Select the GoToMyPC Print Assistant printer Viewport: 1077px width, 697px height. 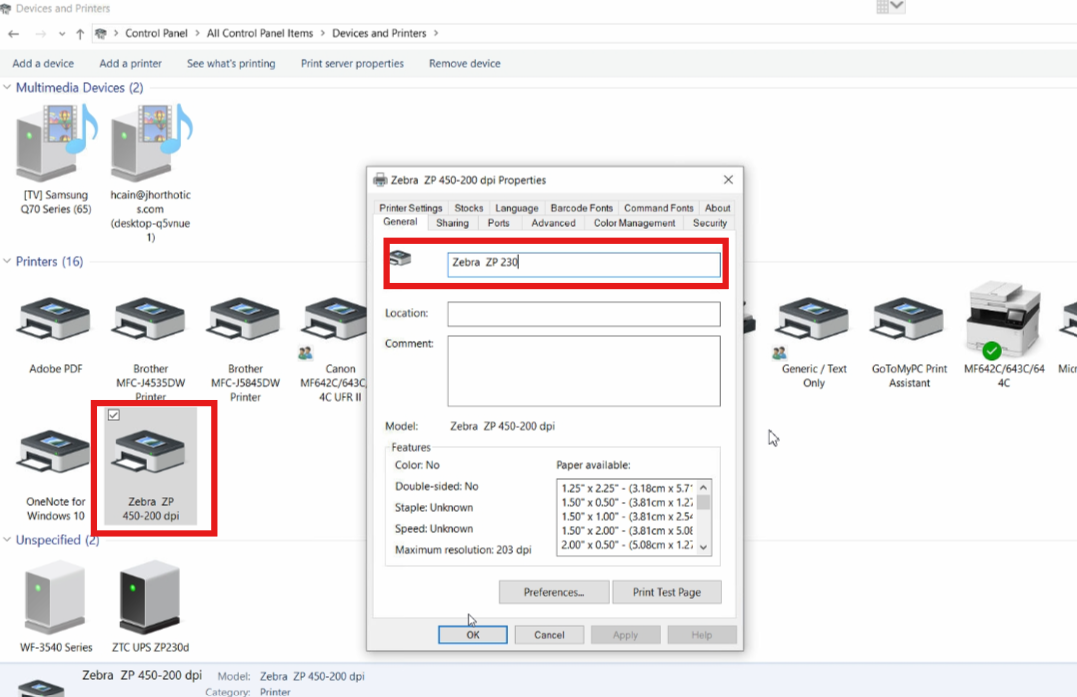point(909,322)
